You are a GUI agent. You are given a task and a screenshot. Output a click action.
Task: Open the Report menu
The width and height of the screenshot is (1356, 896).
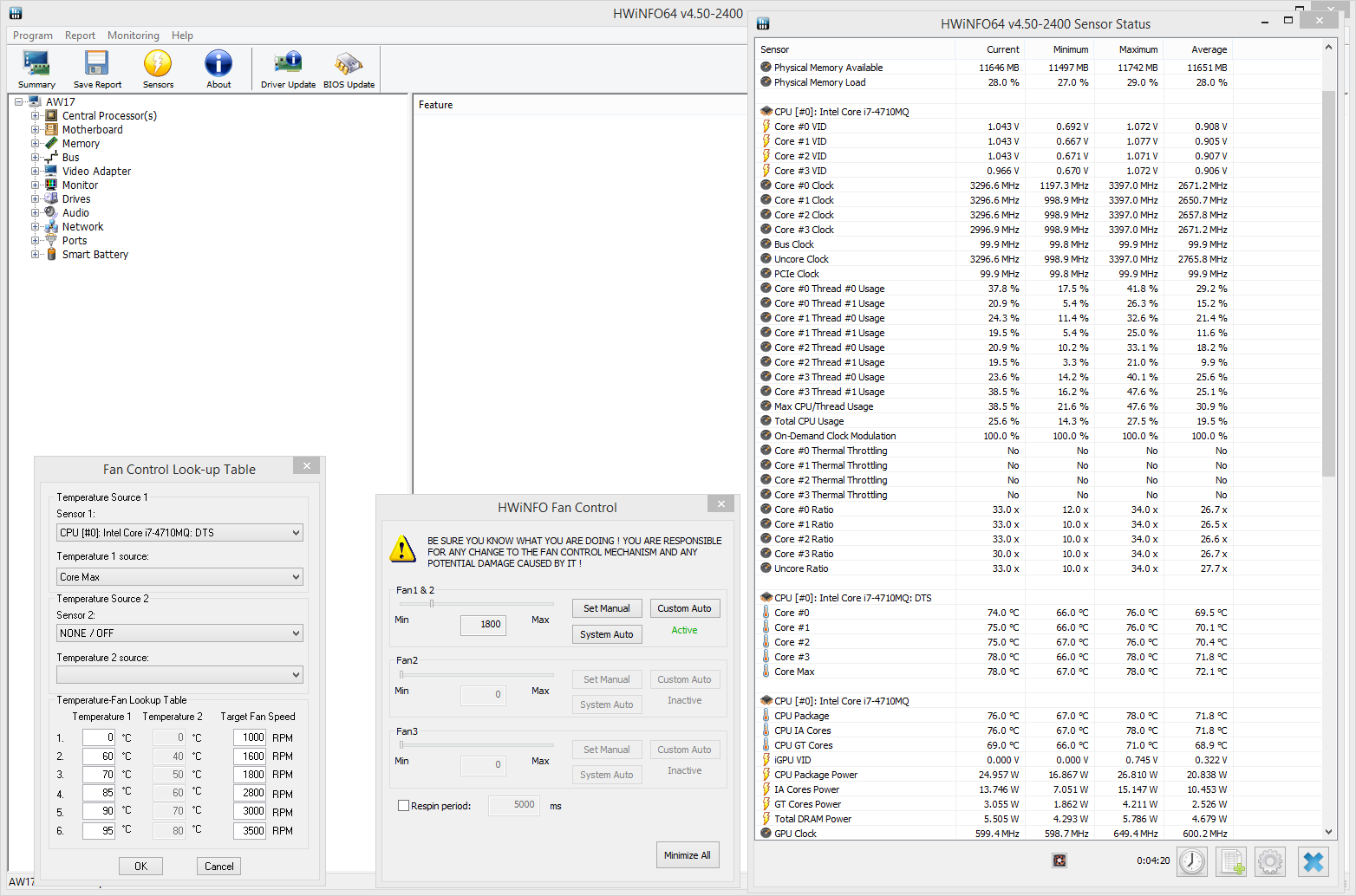(x=80, y=36)
